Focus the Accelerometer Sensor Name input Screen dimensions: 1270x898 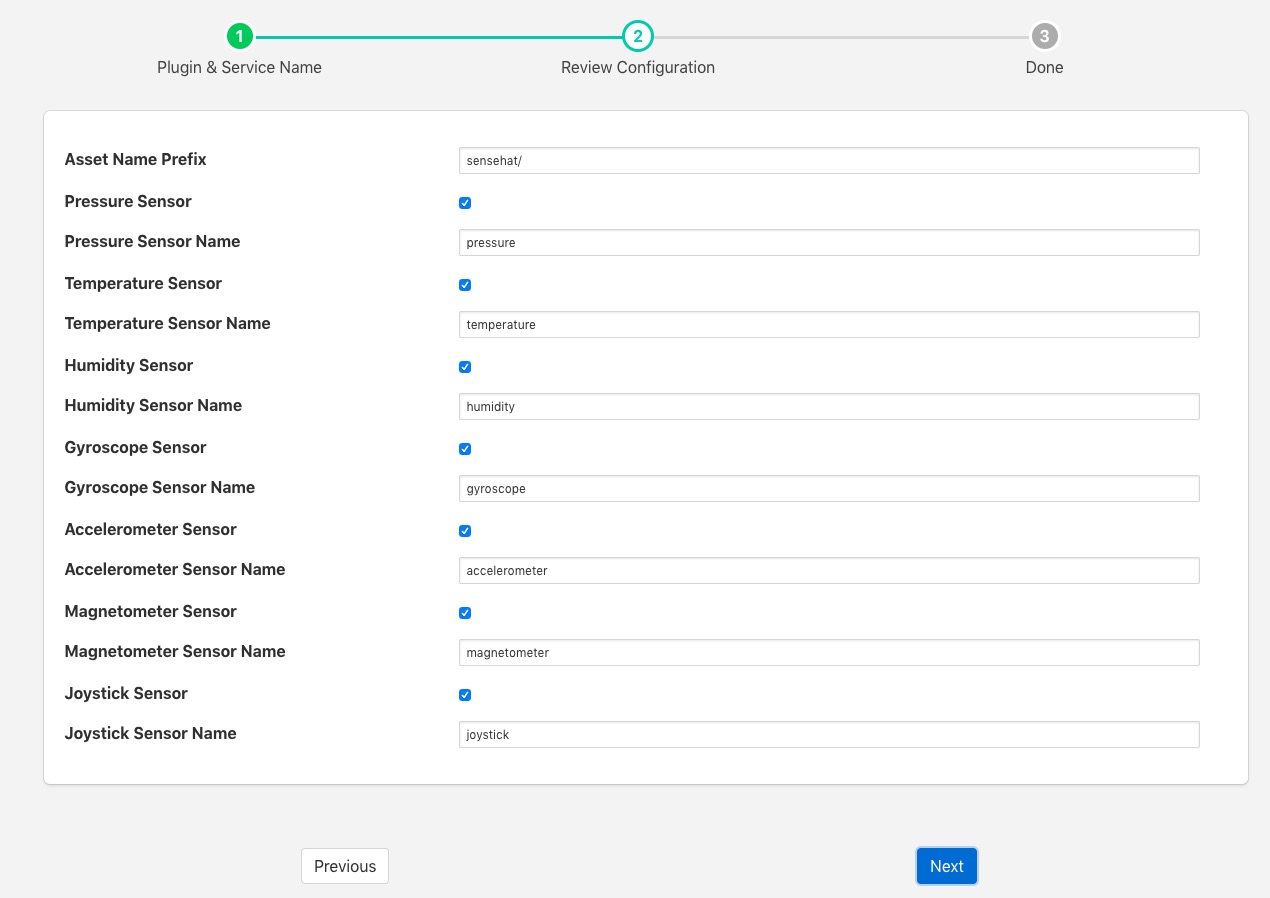tap(828, 571)
